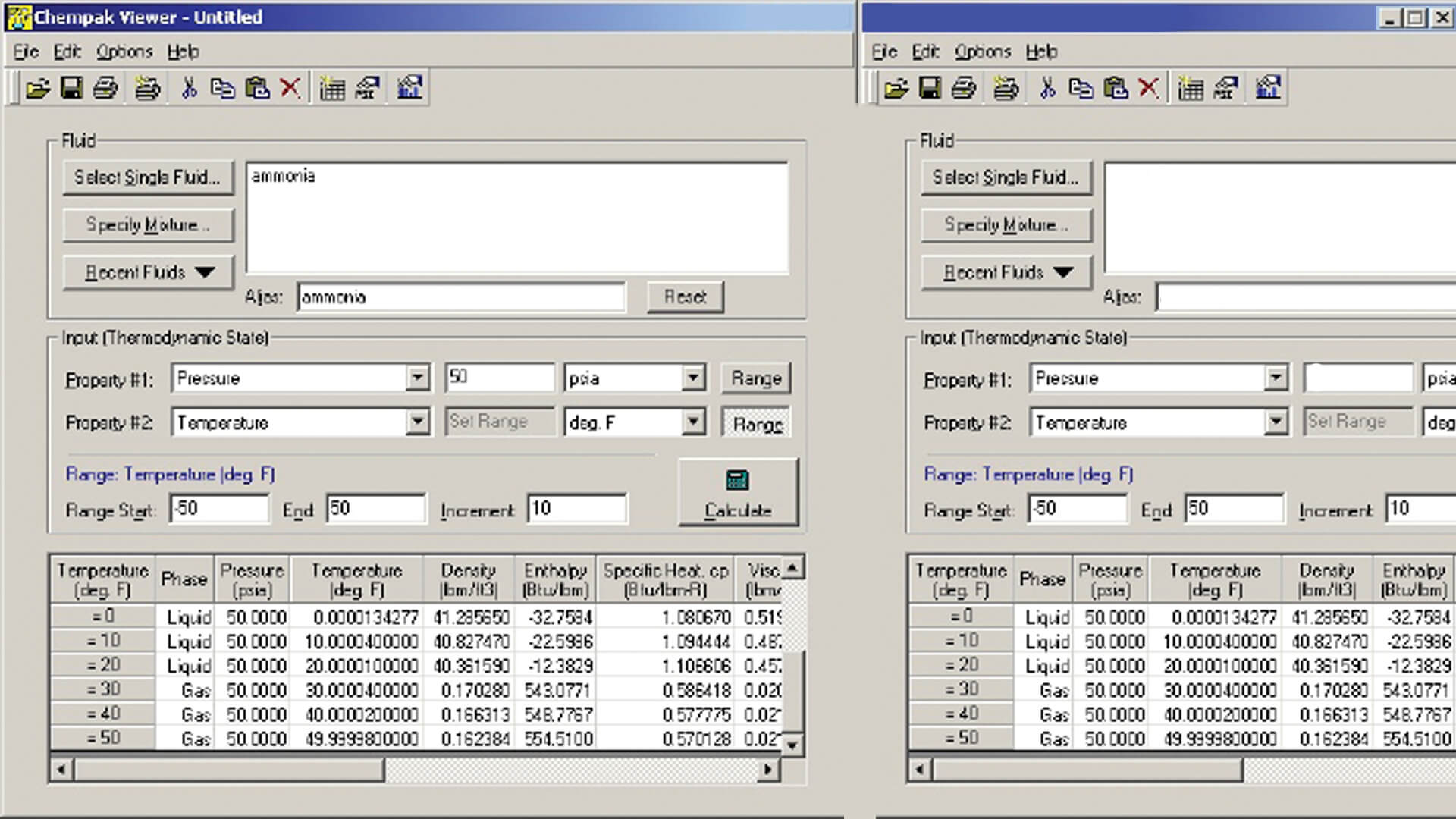Screen dimensions: 1456x819
Task: Click the new table icon in left window toolbar
Action: [x=332, y=89]
